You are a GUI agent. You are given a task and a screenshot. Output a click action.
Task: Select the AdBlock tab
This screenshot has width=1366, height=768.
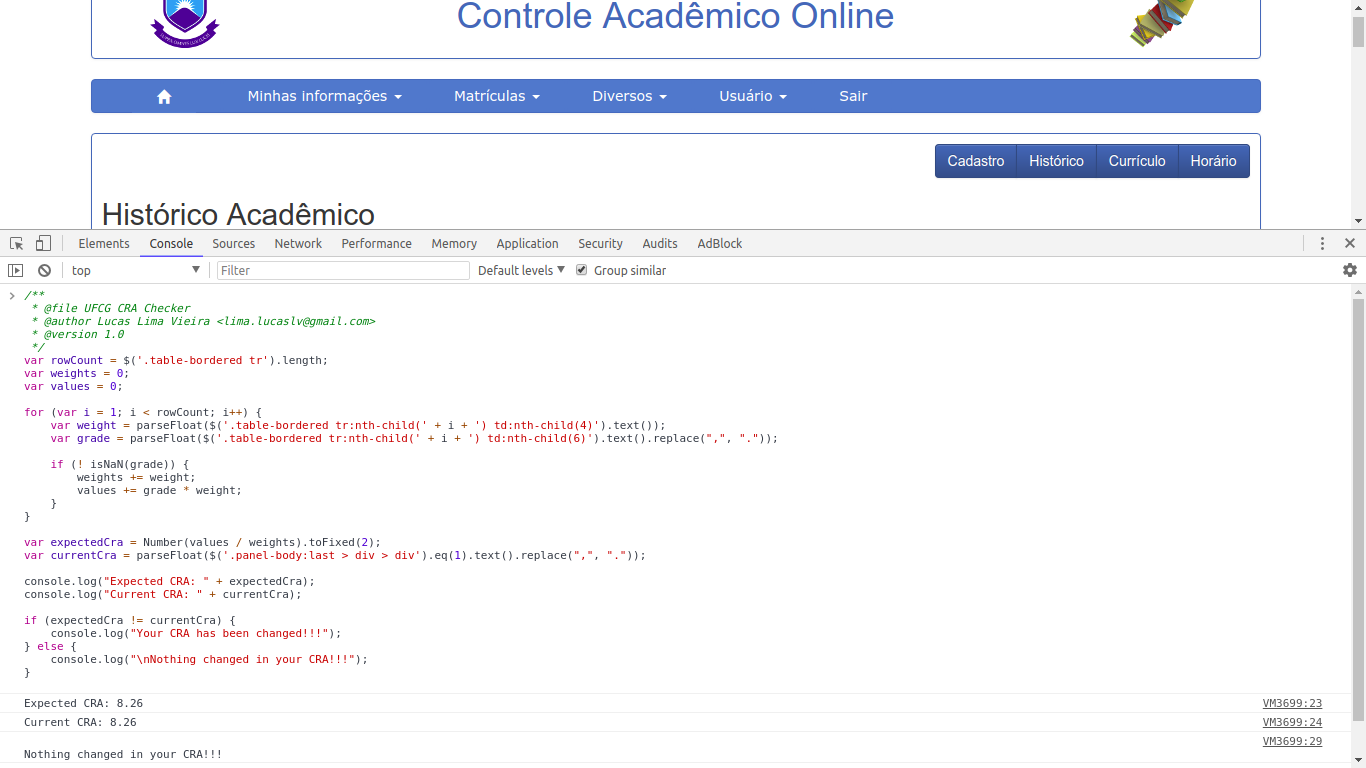coord(720,243)
